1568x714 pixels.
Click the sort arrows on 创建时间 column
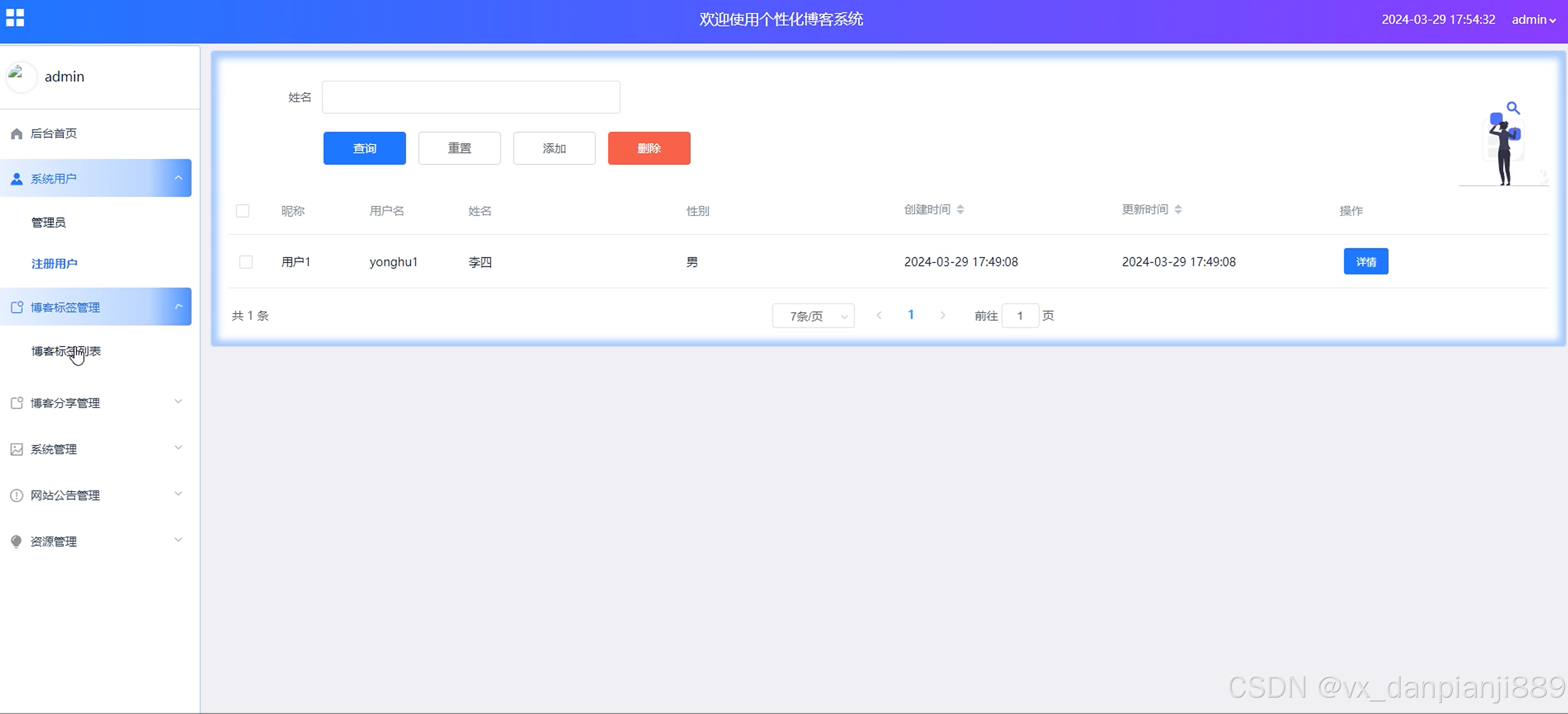pos(960,209)
